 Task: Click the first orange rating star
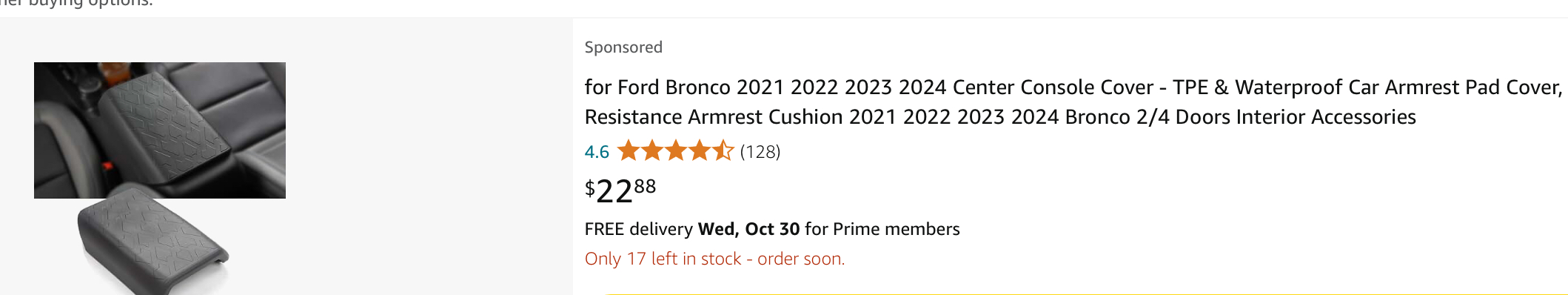click(629, 151)
